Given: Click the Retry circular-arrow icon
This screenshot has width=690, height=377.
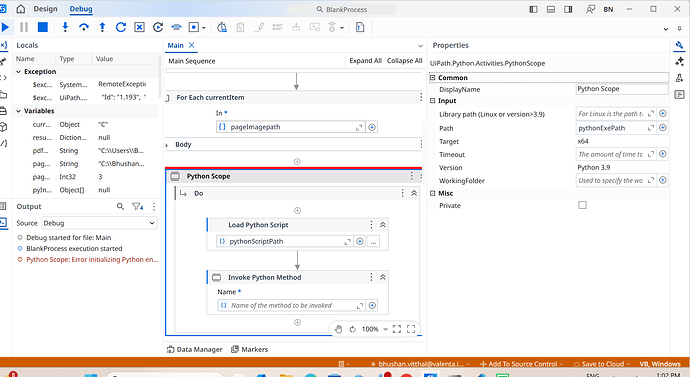Looking at the screenshot, I should click(121, 27).
